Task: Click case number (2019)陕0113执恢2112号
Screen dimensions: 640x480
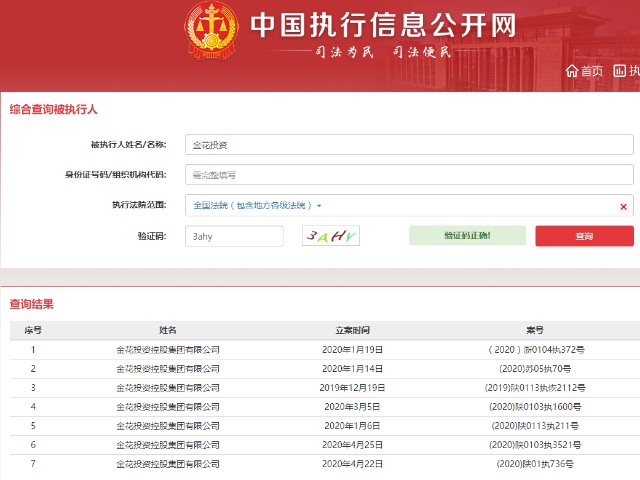Action: pyautogui.click(x=535, y=388)
